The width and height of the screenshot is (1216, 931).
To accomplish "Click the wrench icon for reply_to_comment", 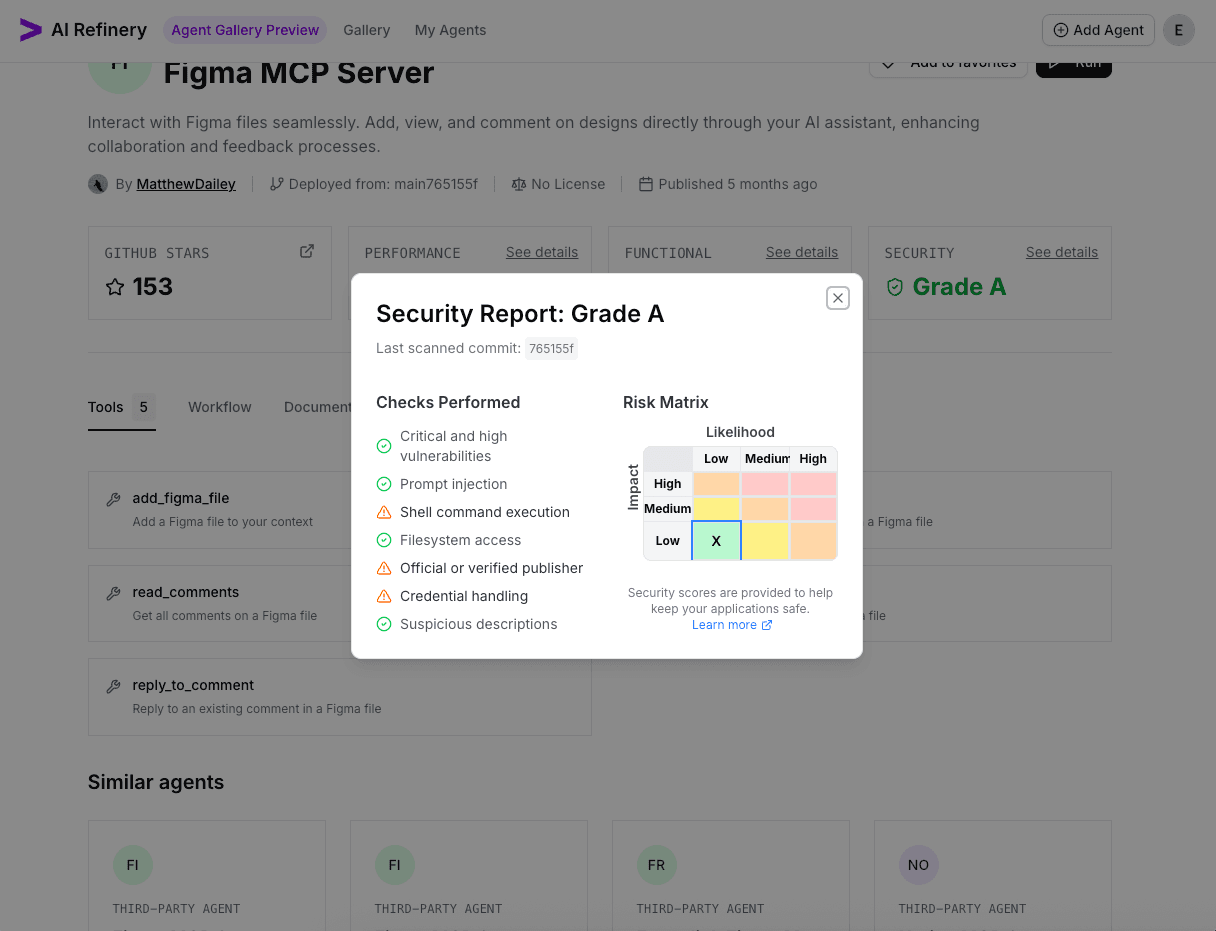I will tap(112, 684).
